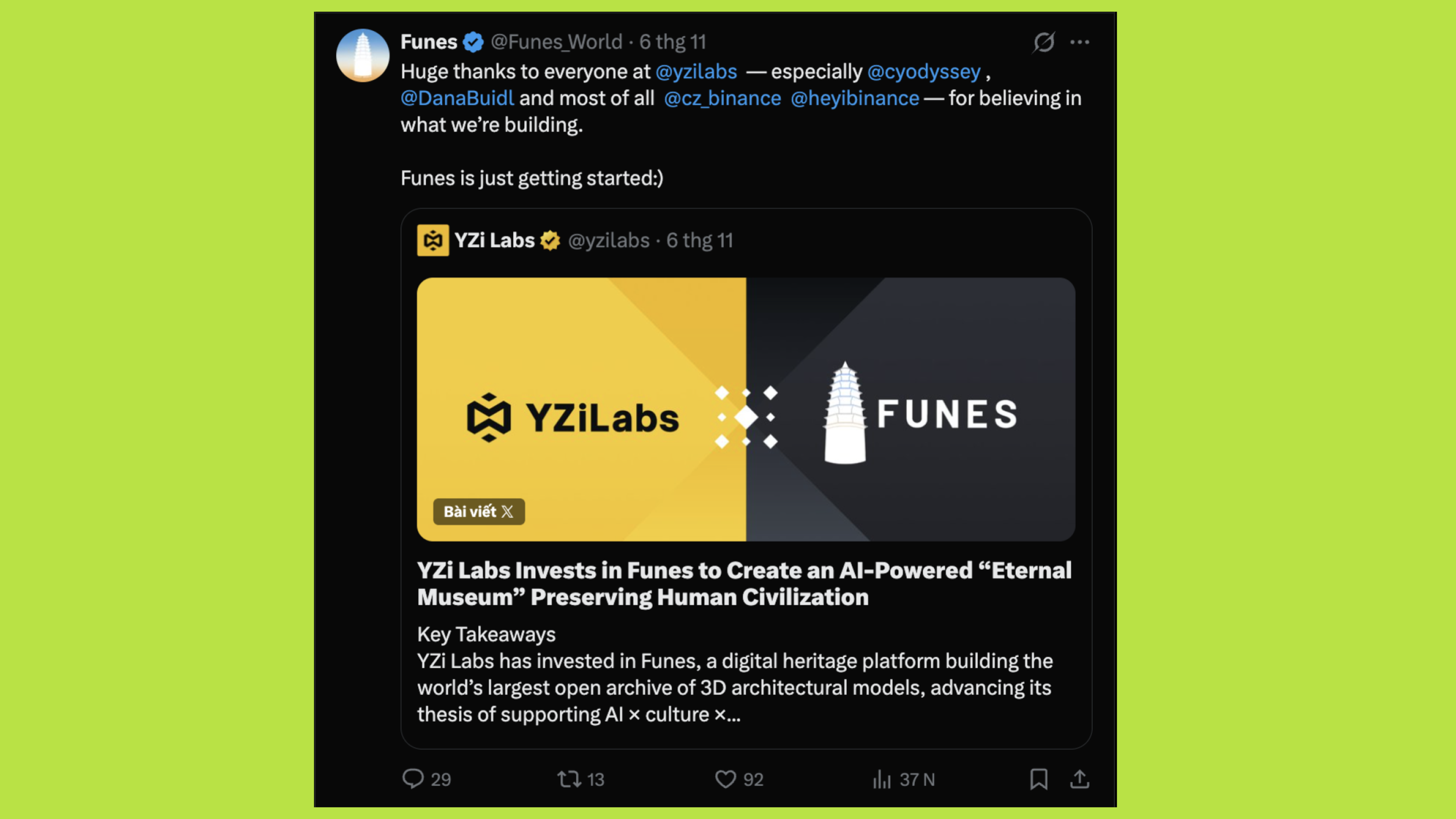Open the @cz_binance mention
Image resolution: width=1456 pixels, height=819 pixels.
[x=722, y=98]
